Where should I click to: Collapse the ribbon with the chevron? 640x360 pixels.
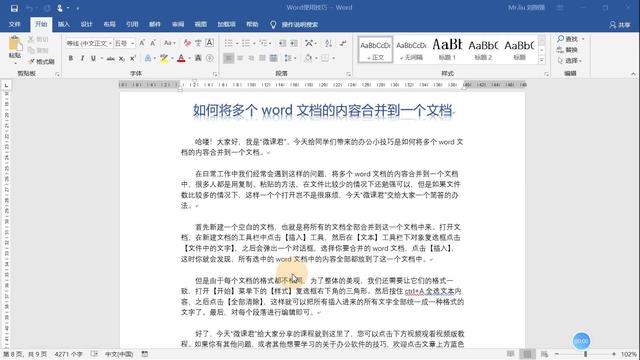pyautogui.click(x=633, y=74)
